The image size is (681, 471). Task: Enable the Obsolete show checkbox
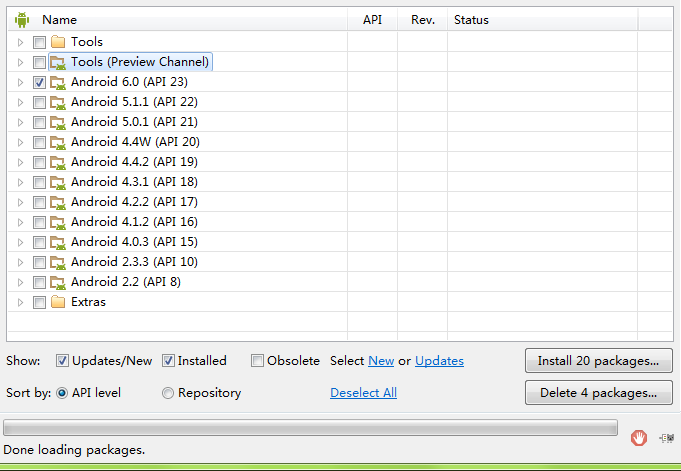[x=257, y=361]
